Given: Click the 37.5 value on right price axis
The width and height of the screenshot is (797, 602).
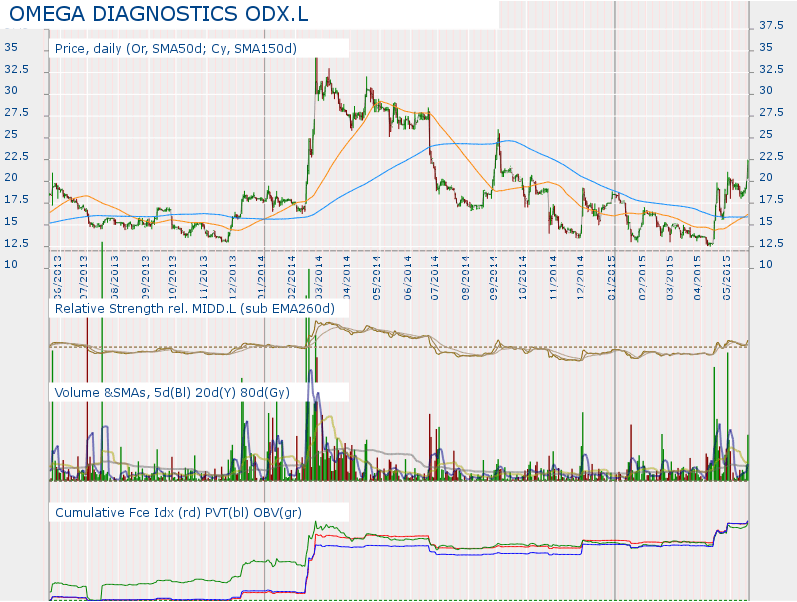Looking at the screenshot, I should [771, 25].
